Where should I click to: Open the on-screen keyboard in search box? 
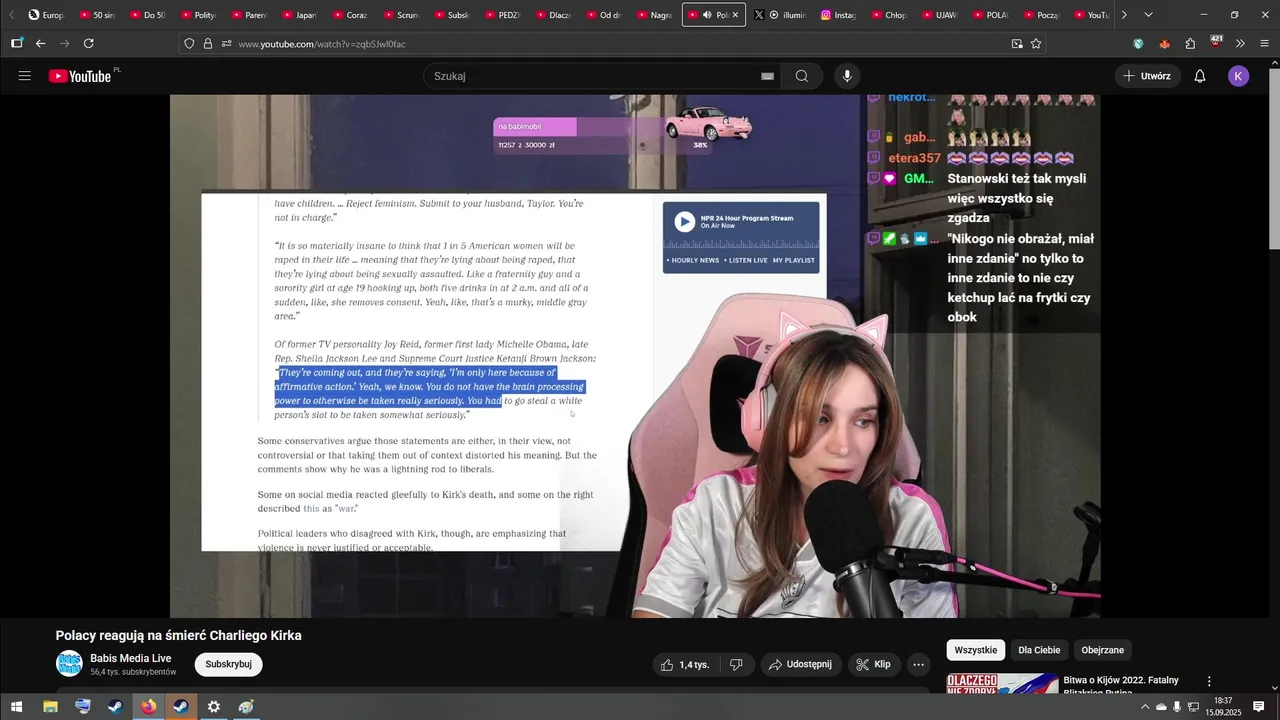coord(768,76)
